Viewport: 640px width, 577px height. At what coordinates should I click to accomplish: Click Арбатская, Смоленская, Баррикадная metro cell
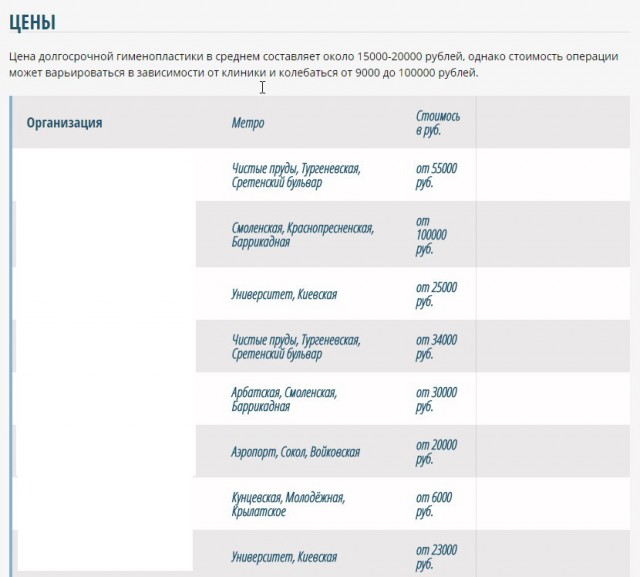(284, 399)
